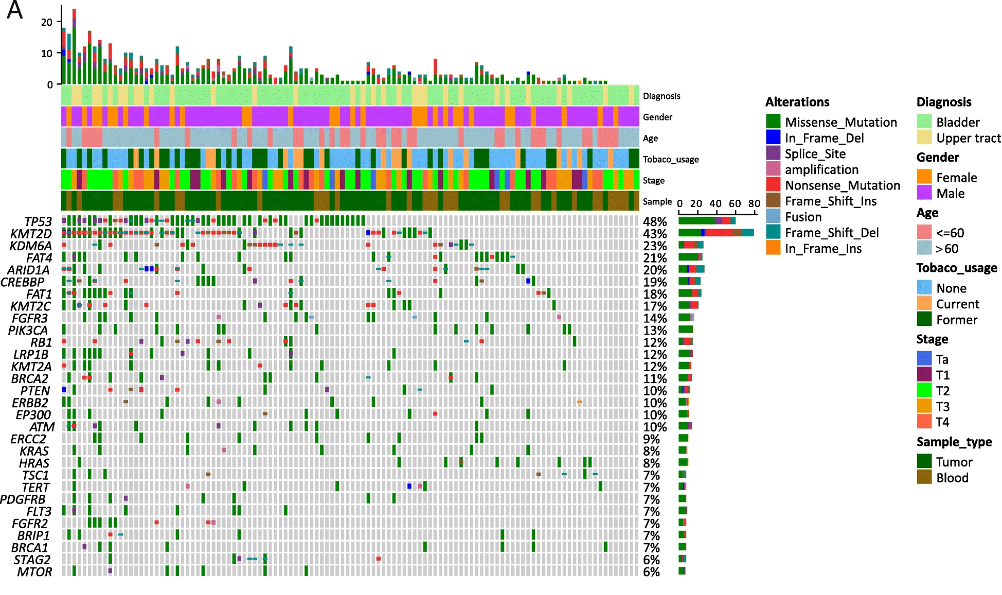Click the FAT4 gene label

pyautogui.click(x=39, y=258)
